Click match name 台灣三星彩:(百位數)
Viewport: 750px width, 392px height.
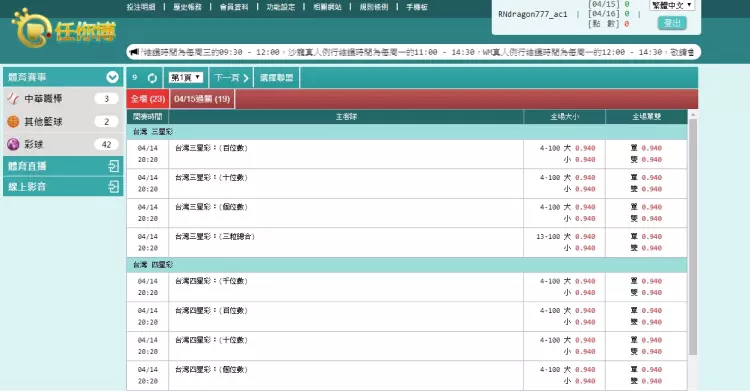click(211, 148)
